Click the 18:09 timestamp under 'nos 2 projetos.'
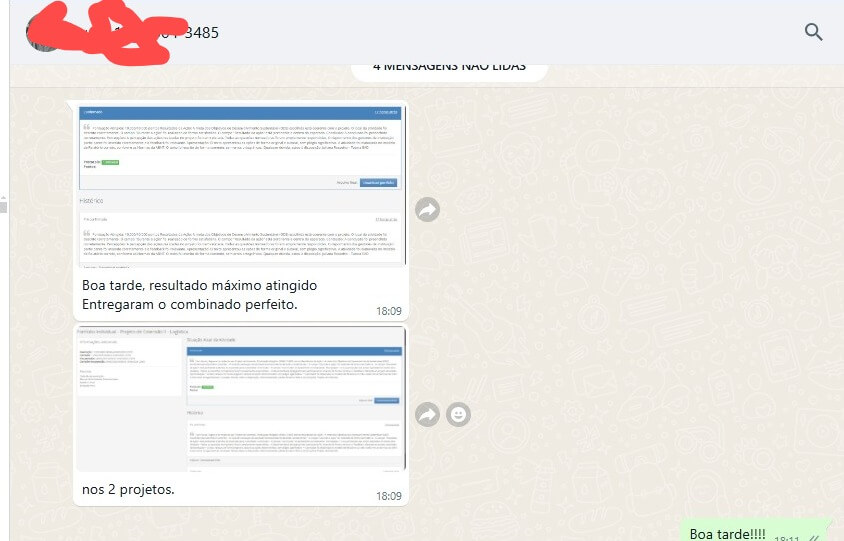This screenshot has width=844, height=541. pos(388,496)
